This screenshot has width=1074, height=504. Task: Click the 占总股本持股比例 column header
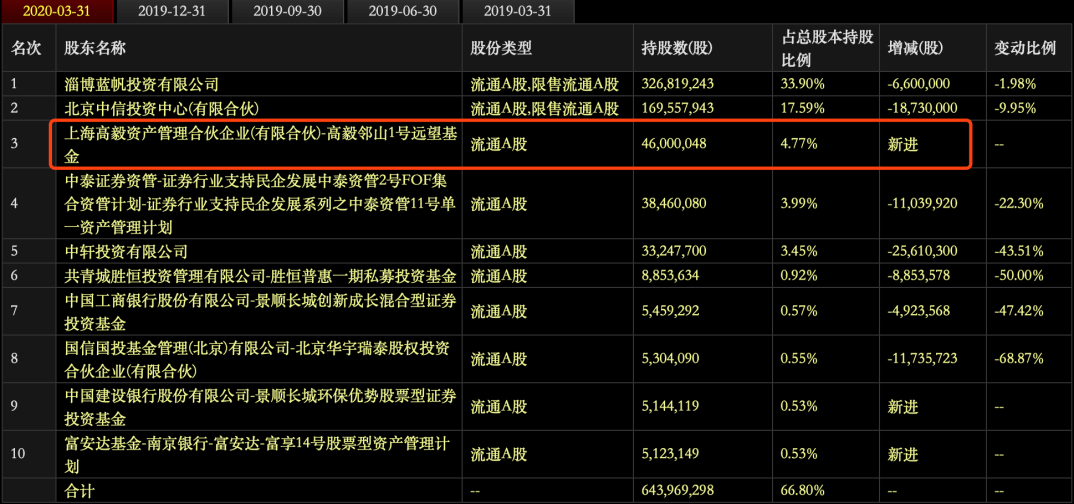(827, 49)
